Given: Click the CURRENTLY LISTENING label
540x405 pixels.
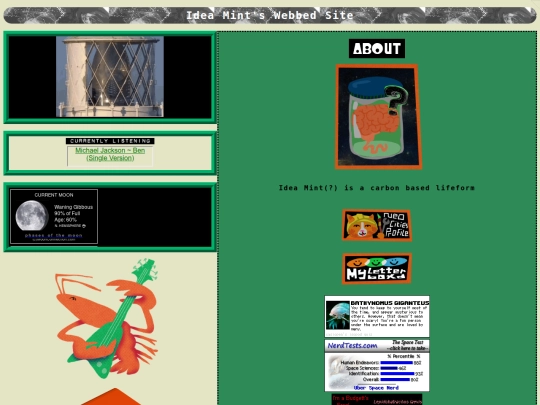Looking at the screenshot, I should click(110, 141).
